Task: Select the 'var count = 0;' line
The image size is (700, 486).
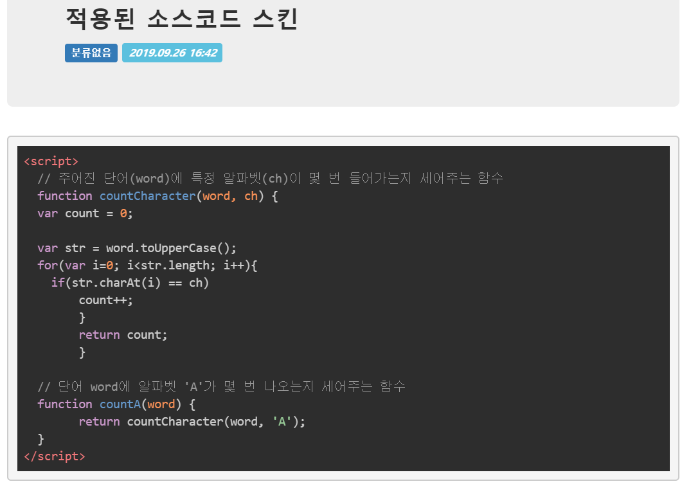Action: point(85,213)
